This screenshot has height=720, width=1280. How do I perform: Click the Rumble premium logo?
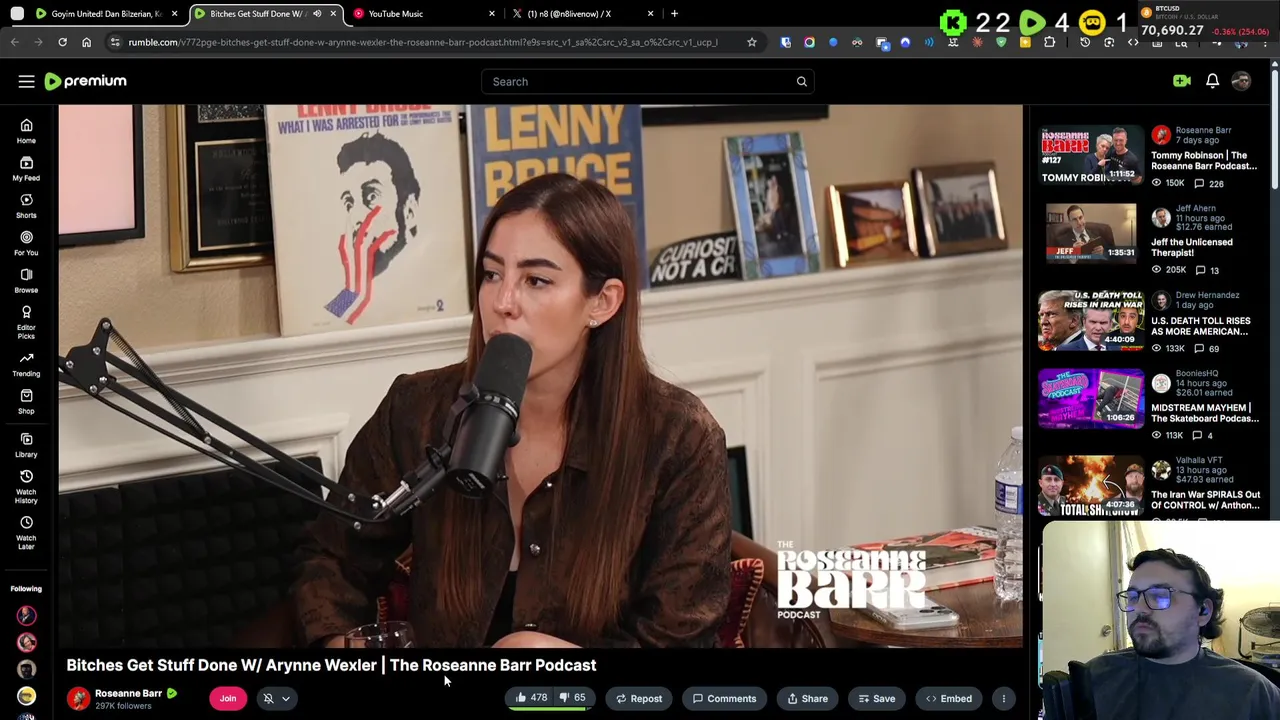(85, 81)
